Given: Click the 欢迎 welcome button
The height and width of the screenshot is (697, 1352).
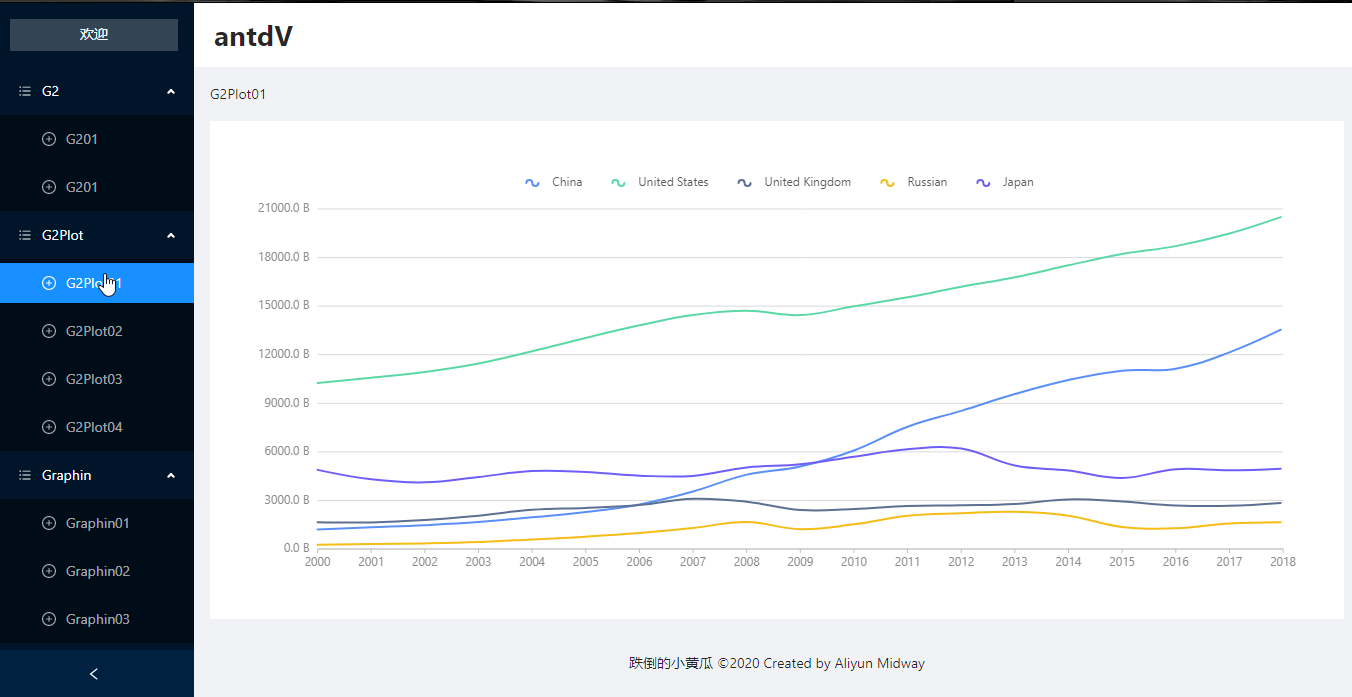Looking at the screenshot, I should point(94,34).
